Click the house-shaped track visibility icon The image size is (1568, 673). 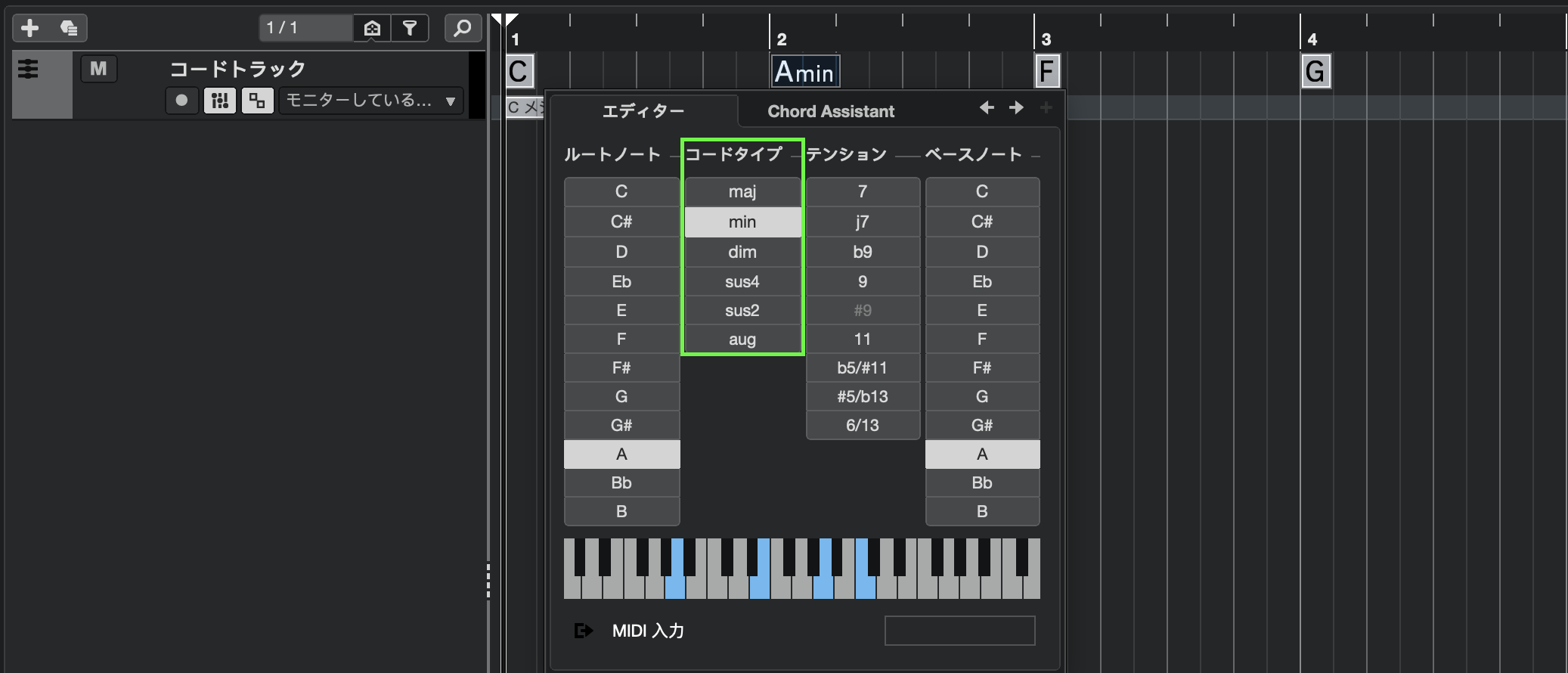point(372,29)
